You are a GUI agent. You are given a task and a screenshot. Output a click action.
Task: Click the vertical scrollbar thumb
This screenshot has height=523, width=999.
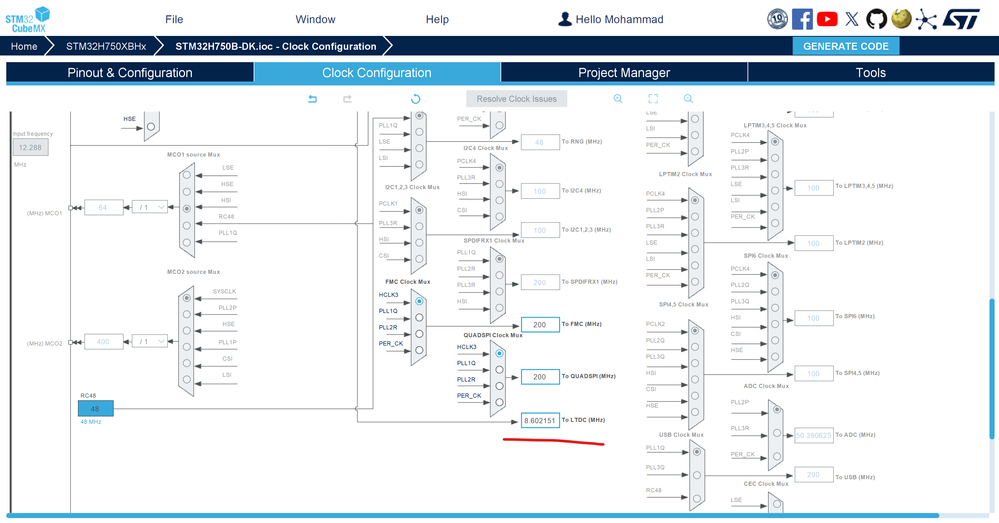(x=991, y=368)
